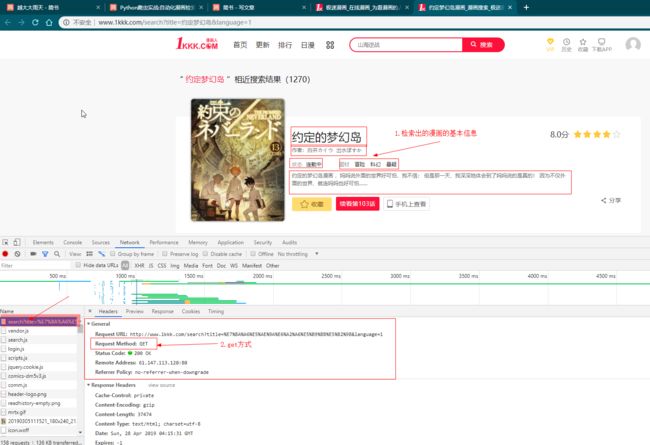Select jquery.cookie.js in request list
The height and width of the screenshot is (445, 650).
(x=25, y=367)
